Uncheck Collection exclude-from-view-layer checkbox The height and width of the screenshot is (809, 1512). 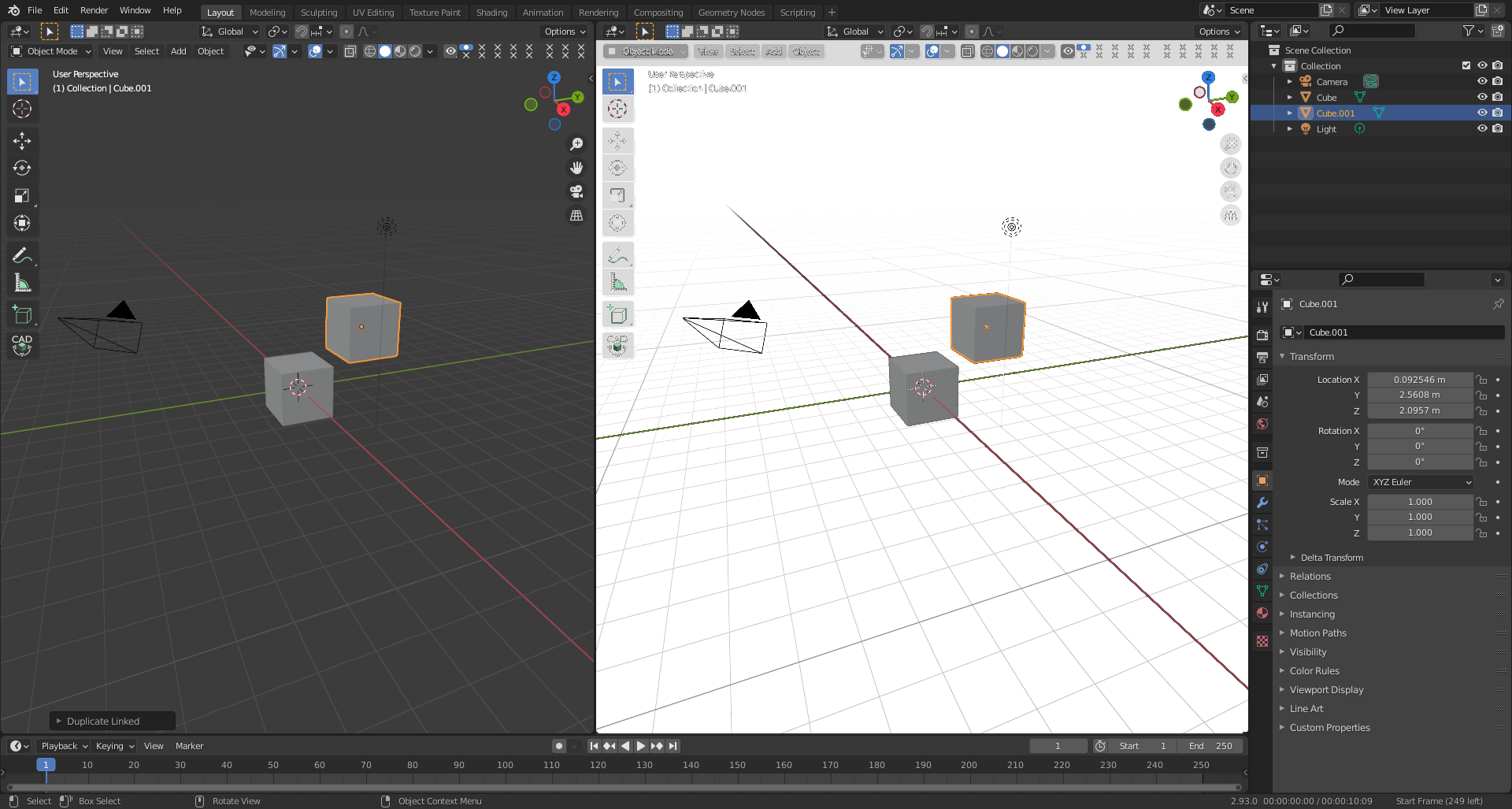[1466, 65]
